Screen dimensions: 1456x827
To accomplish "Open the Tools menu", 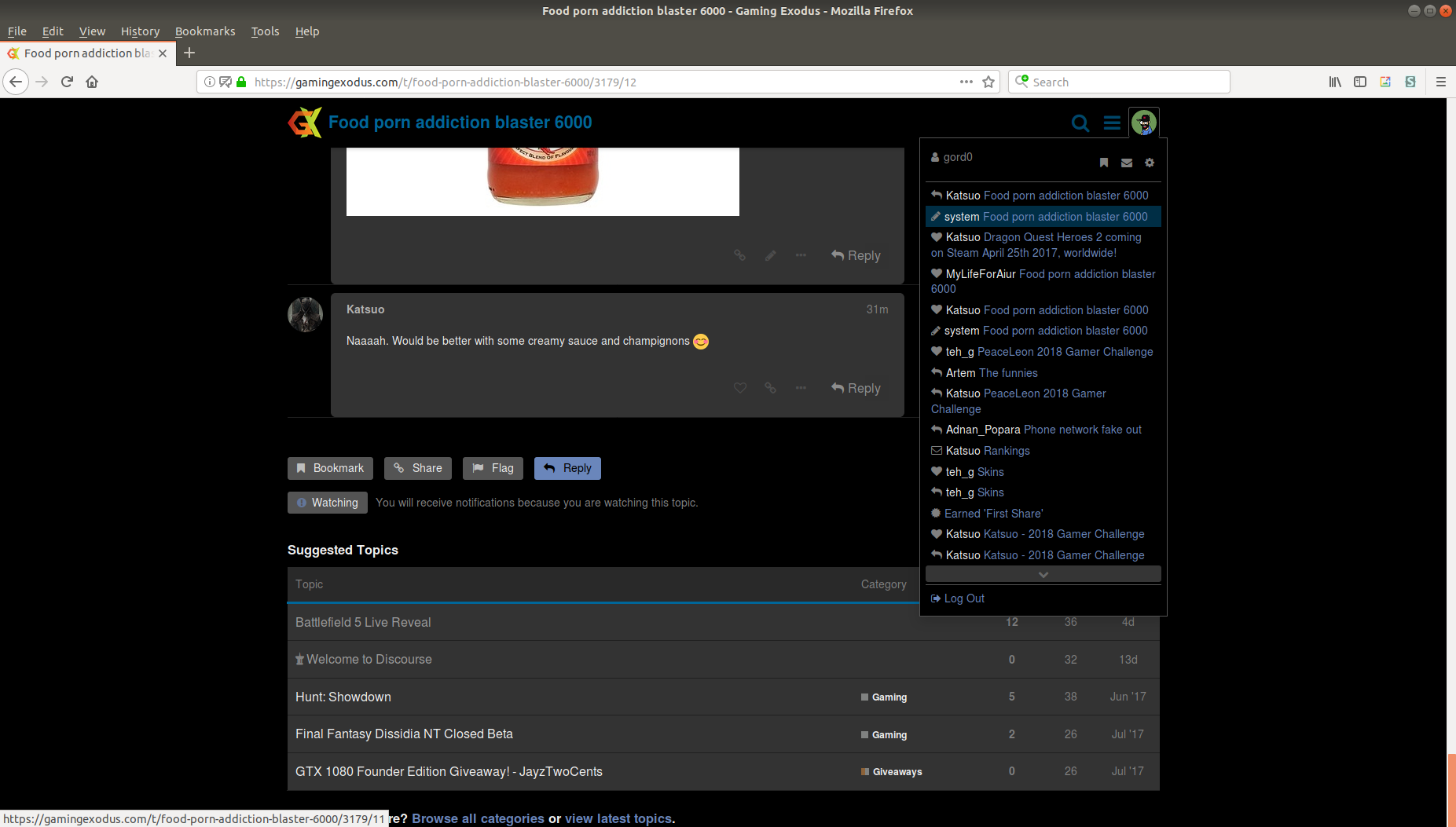I will [x=265, y=31].
